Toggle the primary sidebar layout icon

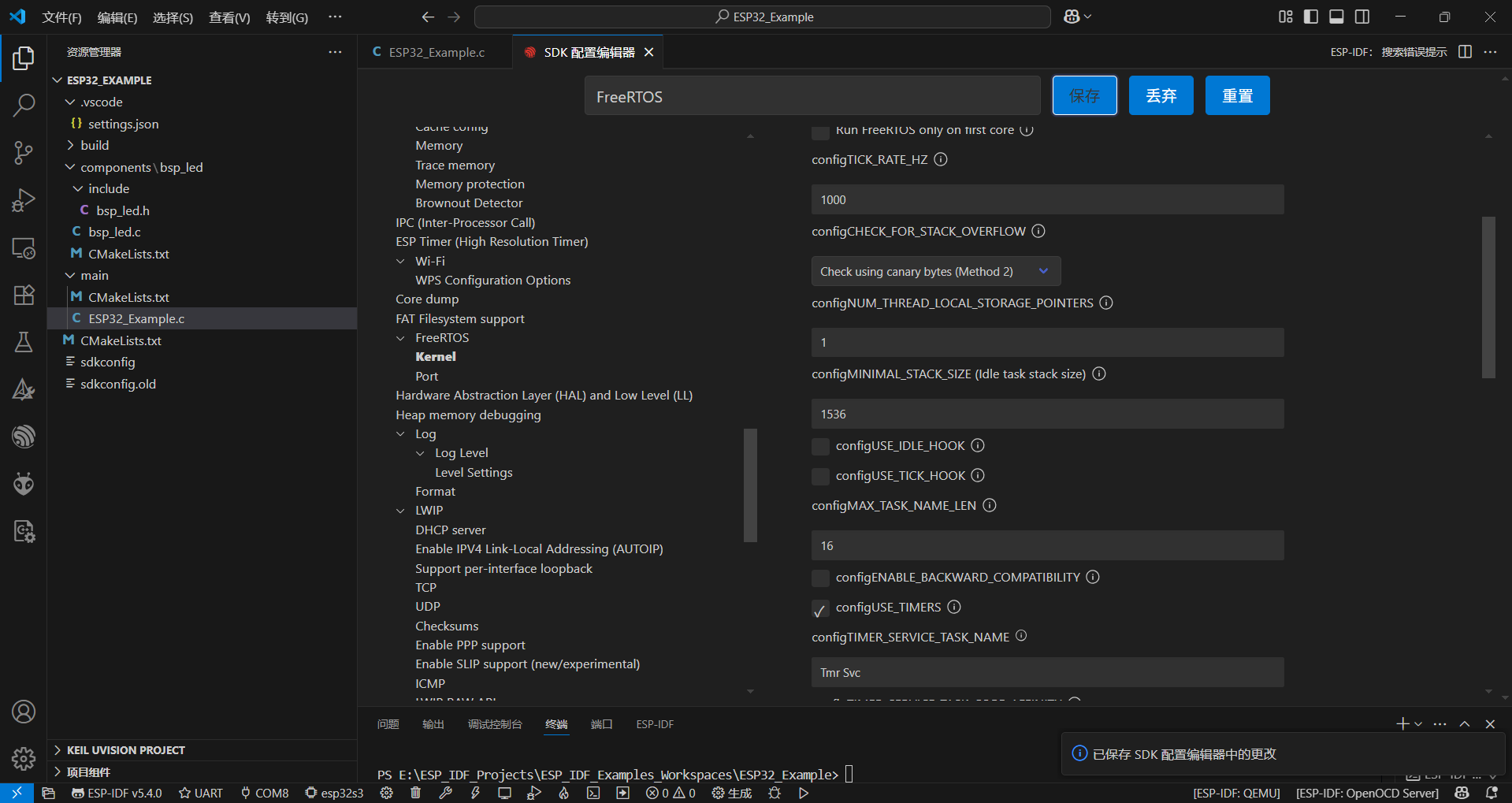1311,17
